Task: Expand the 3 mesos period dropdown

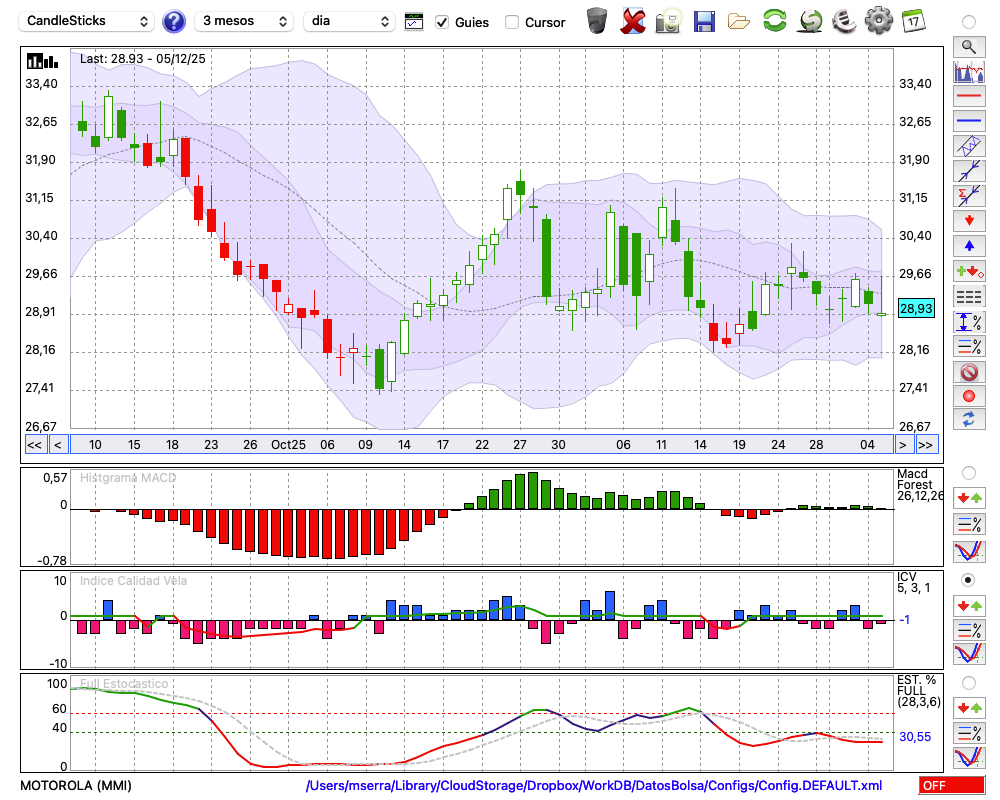Action: coord(244,21)
